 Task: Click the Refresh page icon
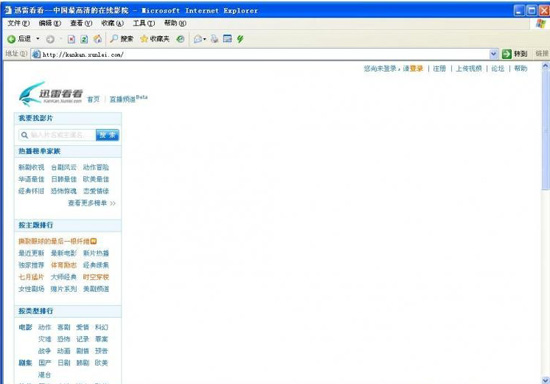pyautogui.click(x=84, y=39)
